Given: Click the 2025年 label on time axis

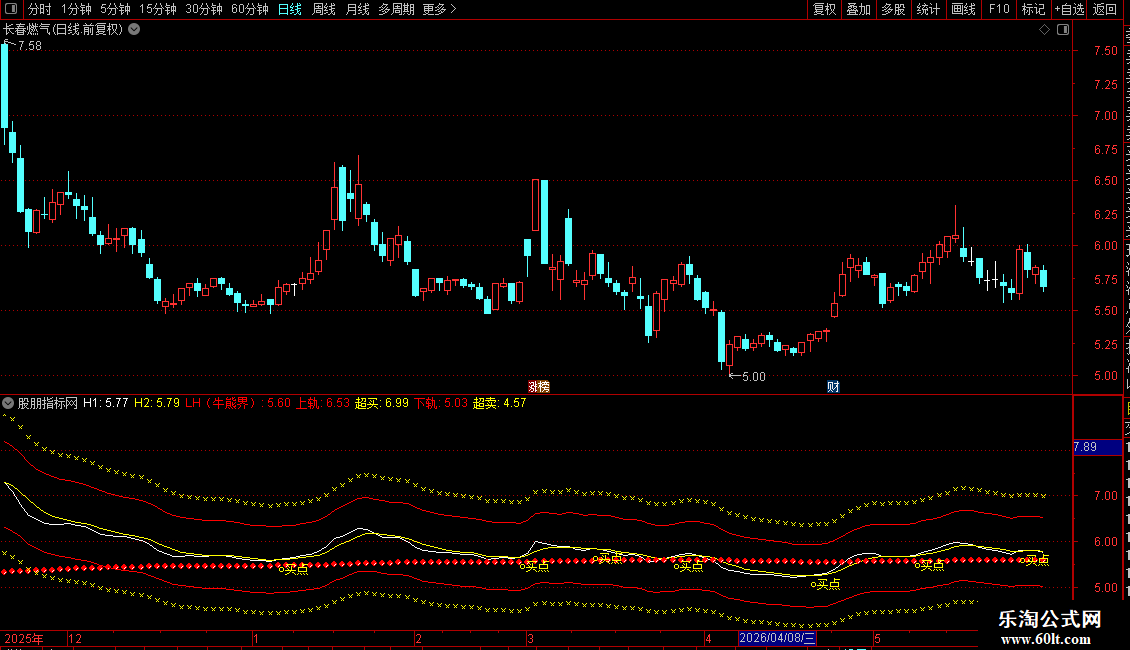Looking at the screenshot, I should (24, 638).
